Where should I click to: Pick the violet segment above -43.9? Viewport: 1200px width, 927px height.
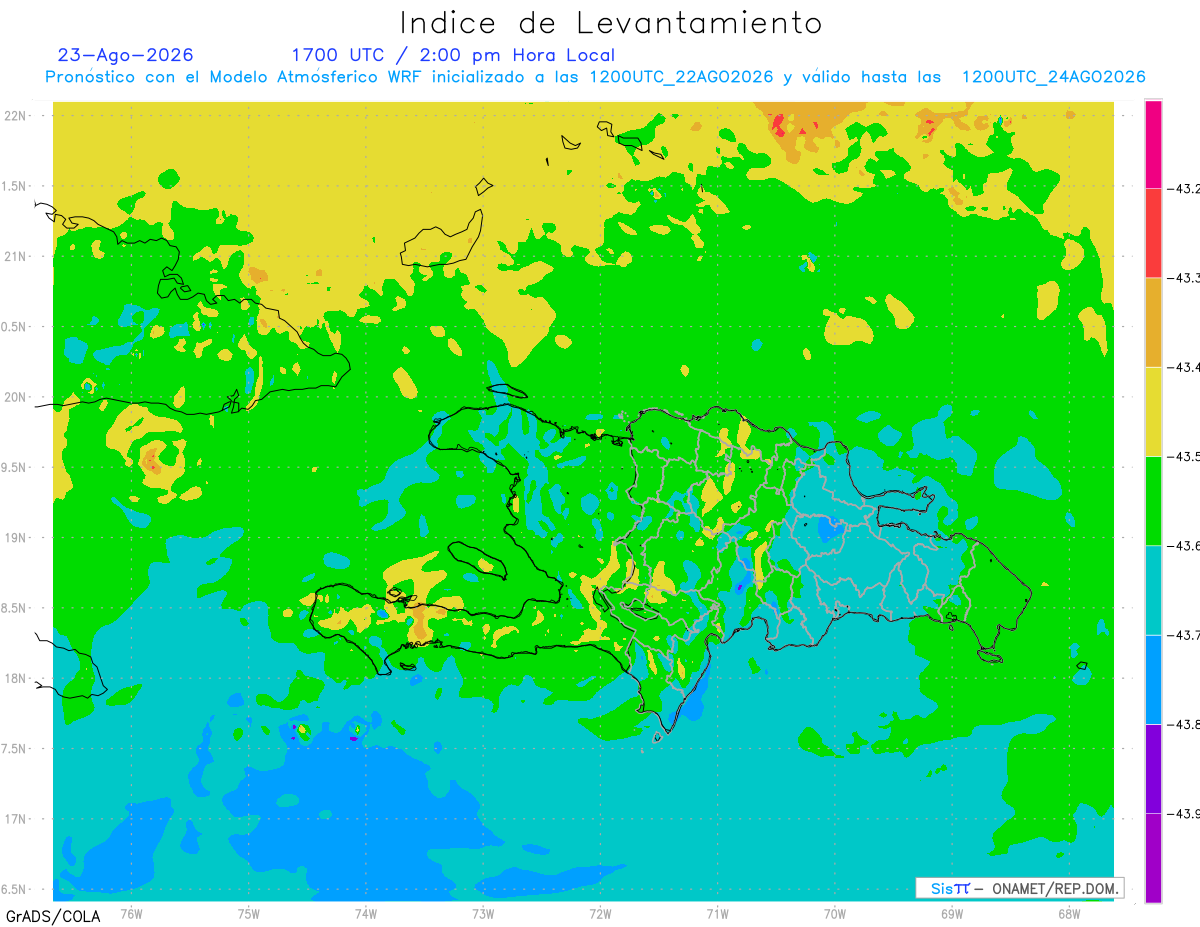click(1153, 768)
